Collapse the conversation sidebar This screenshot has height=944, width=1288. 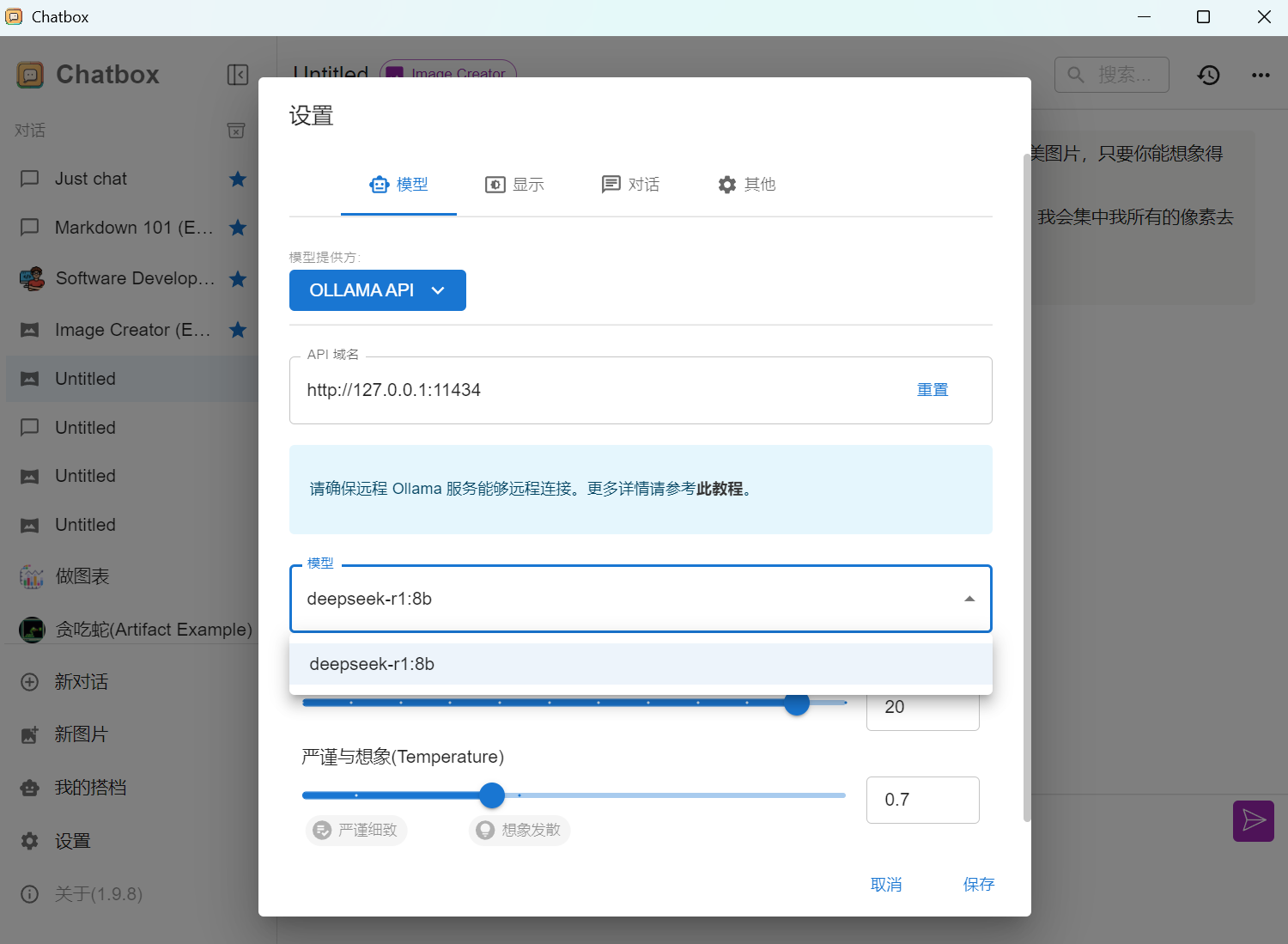click(x=238, y=75)
